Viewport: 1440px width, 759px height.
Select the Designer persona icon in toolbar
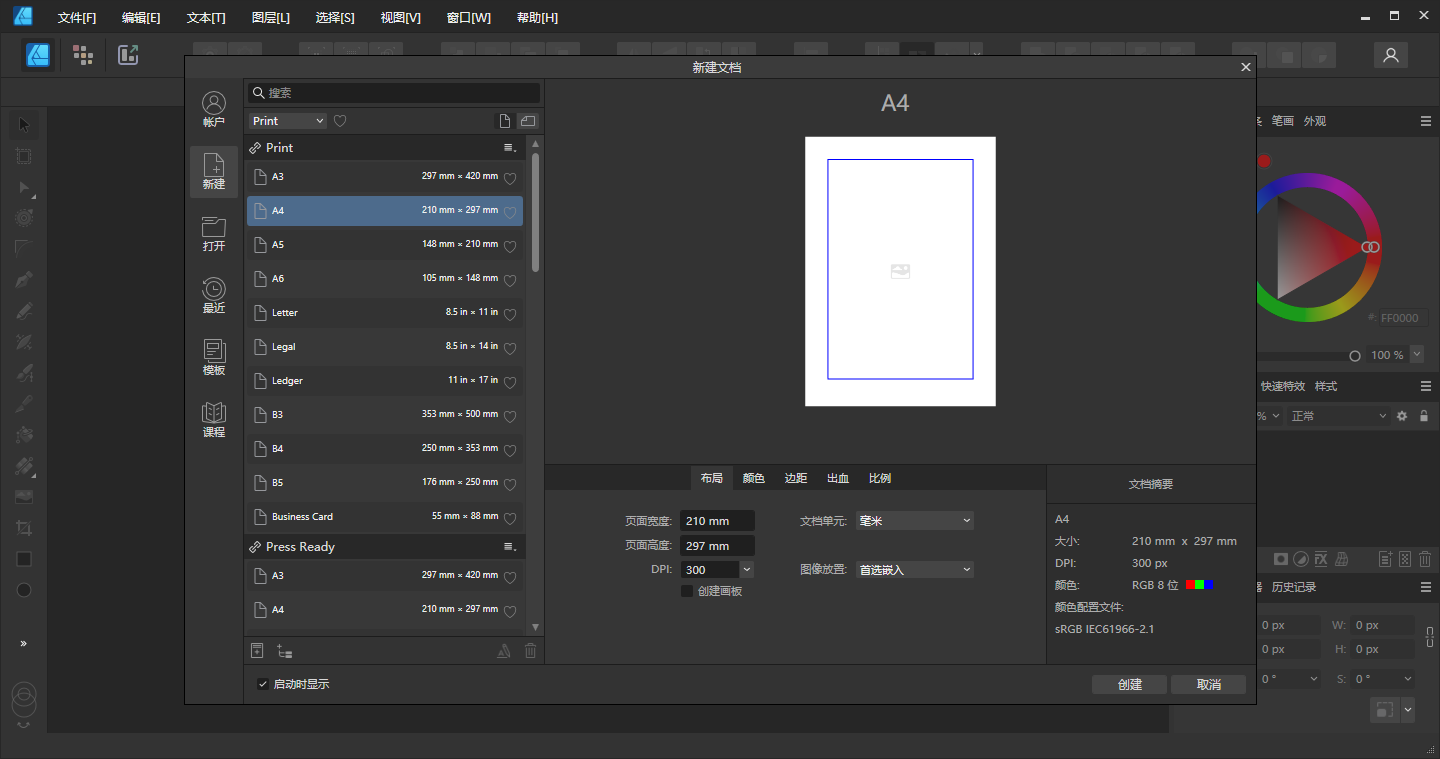click(x=39, y=55)
